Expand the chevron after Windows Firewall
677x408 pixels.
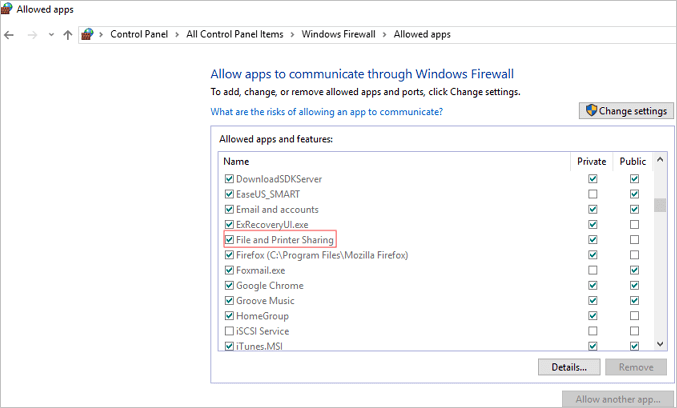pos(386,34)
